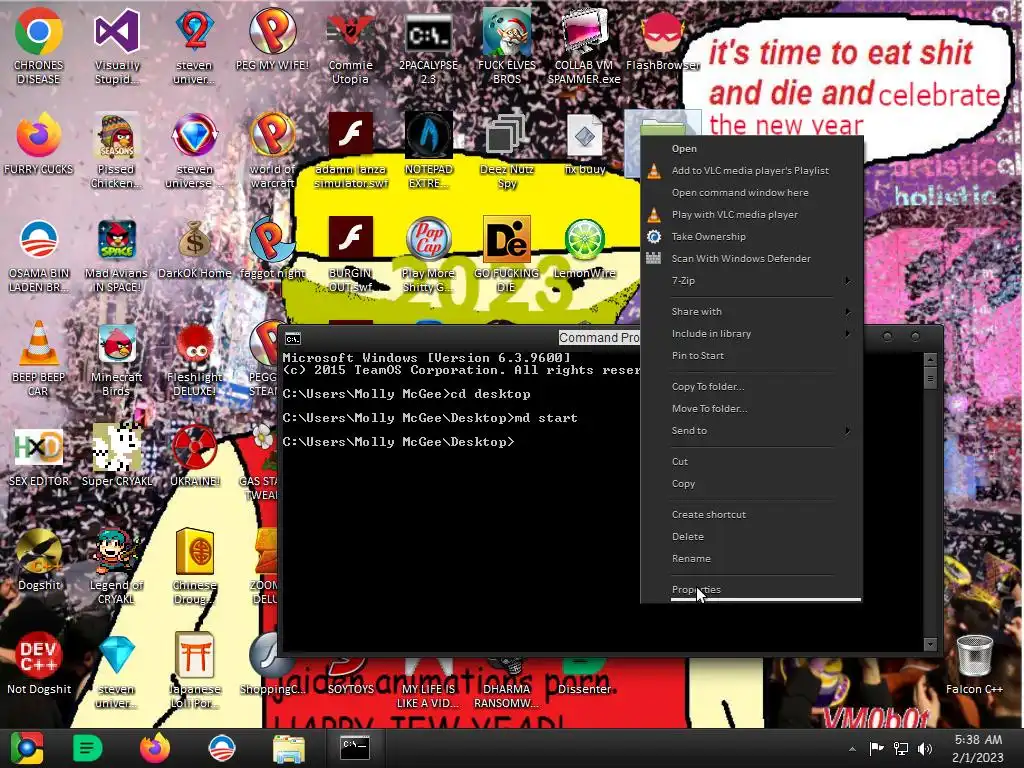The height and width of the screenshot is (768, 1024).
Task: Open Properties from the context menu
Action: click(x=751, y=590)
